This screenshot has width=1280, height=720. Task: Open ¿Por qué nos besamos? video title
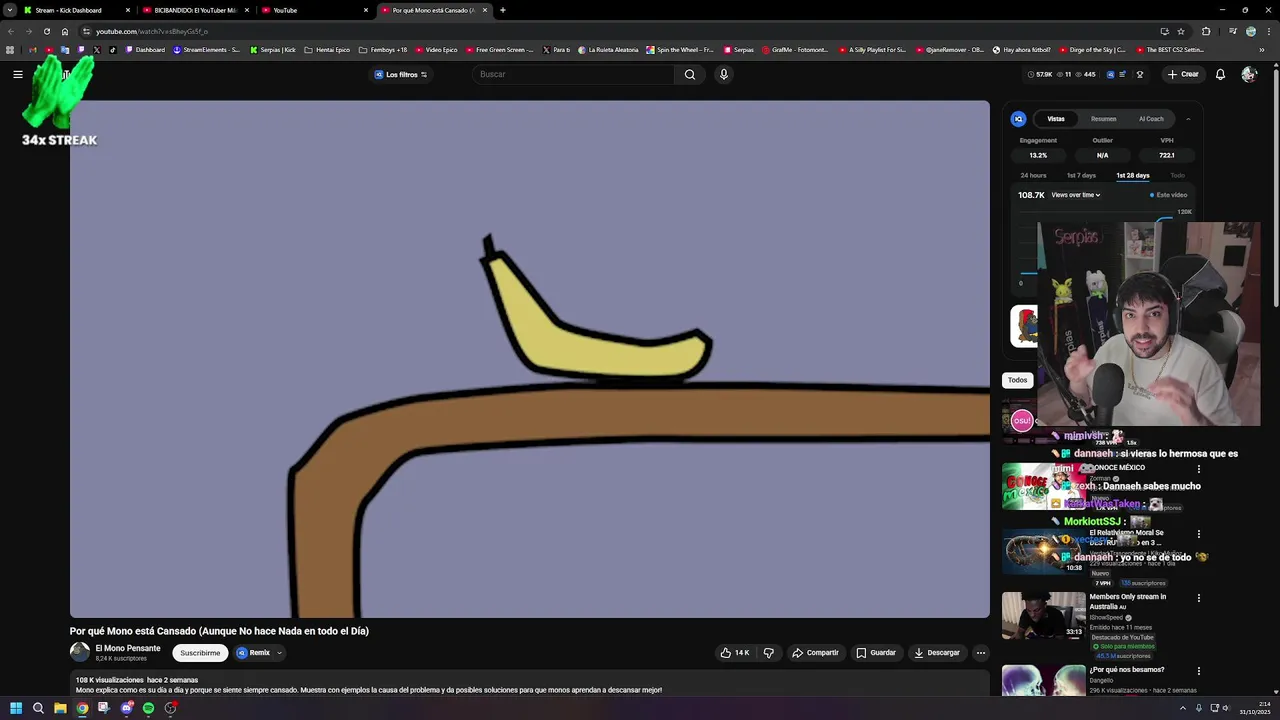[1127, 670]
